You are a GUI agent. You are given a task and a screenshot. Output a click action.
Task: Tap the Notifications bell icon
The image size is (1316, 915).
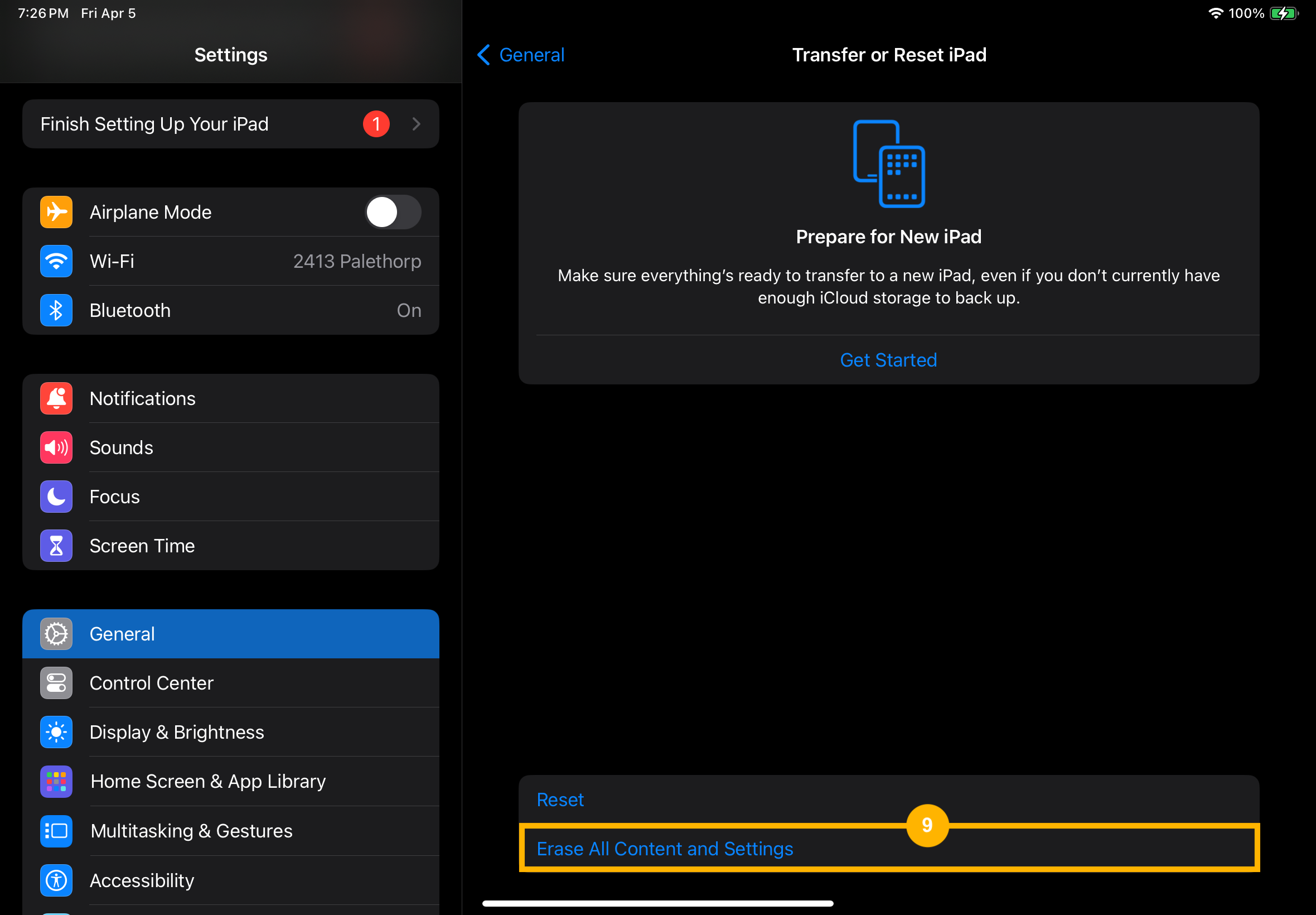[x=56, y=398]
